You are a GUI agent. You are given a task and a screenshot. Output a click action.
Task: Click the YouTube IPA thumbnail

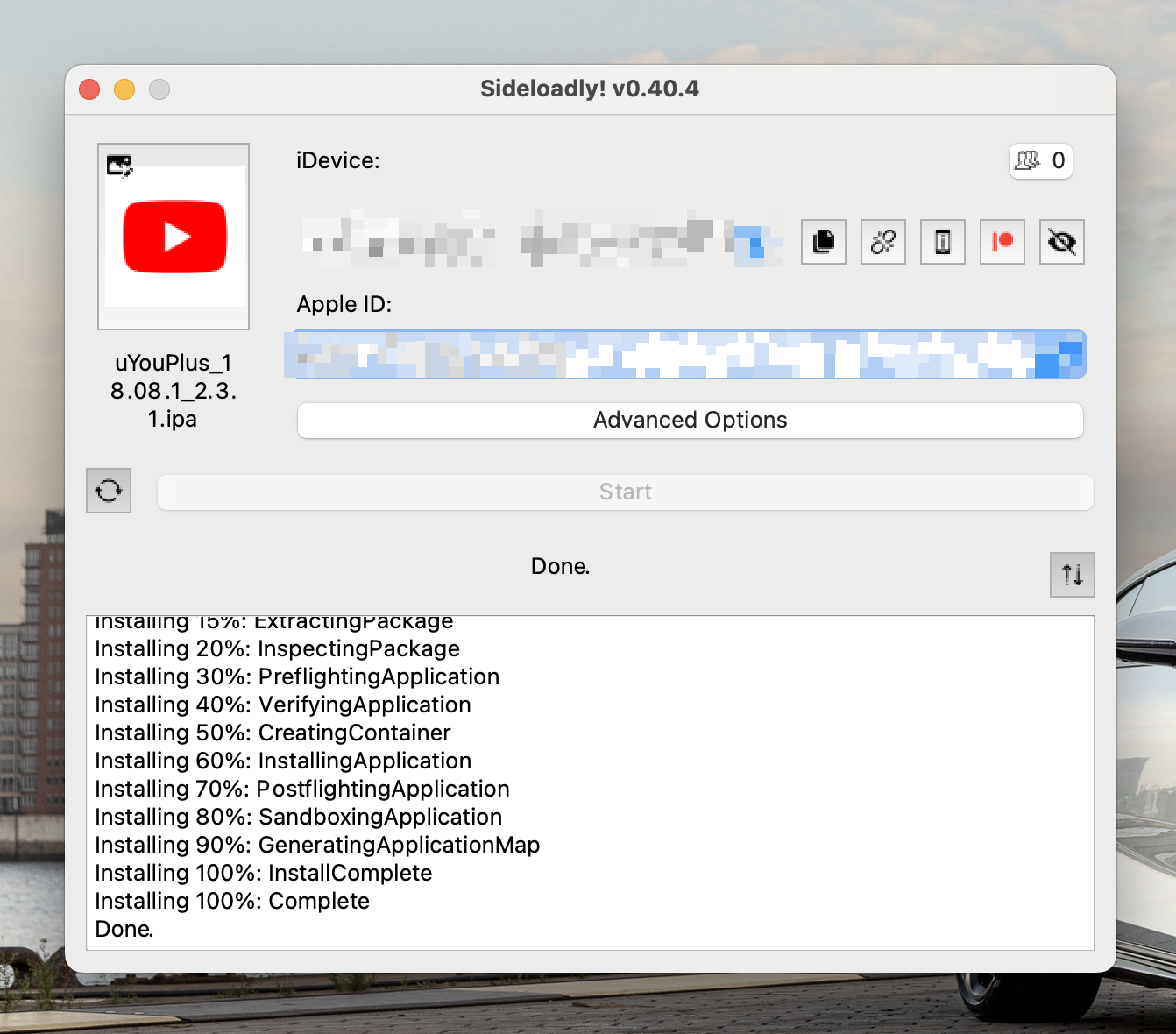click(x=174, y=237)
